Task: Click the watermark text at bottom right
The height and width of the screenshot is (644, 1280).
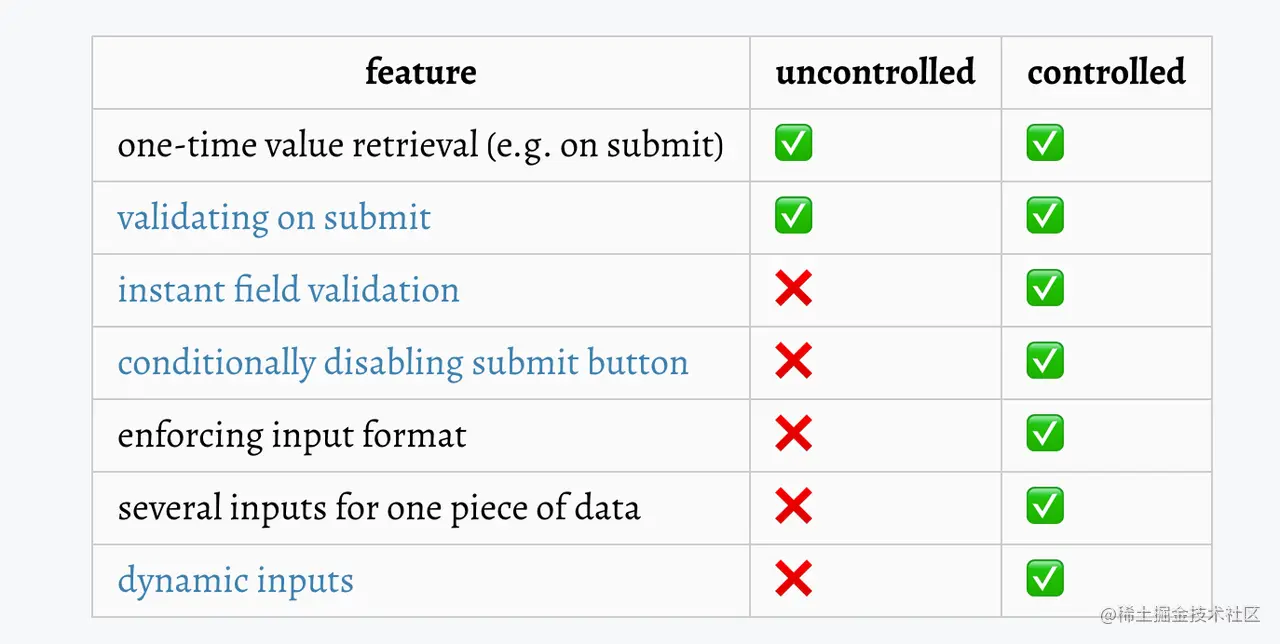Action: pos(1180,613)
